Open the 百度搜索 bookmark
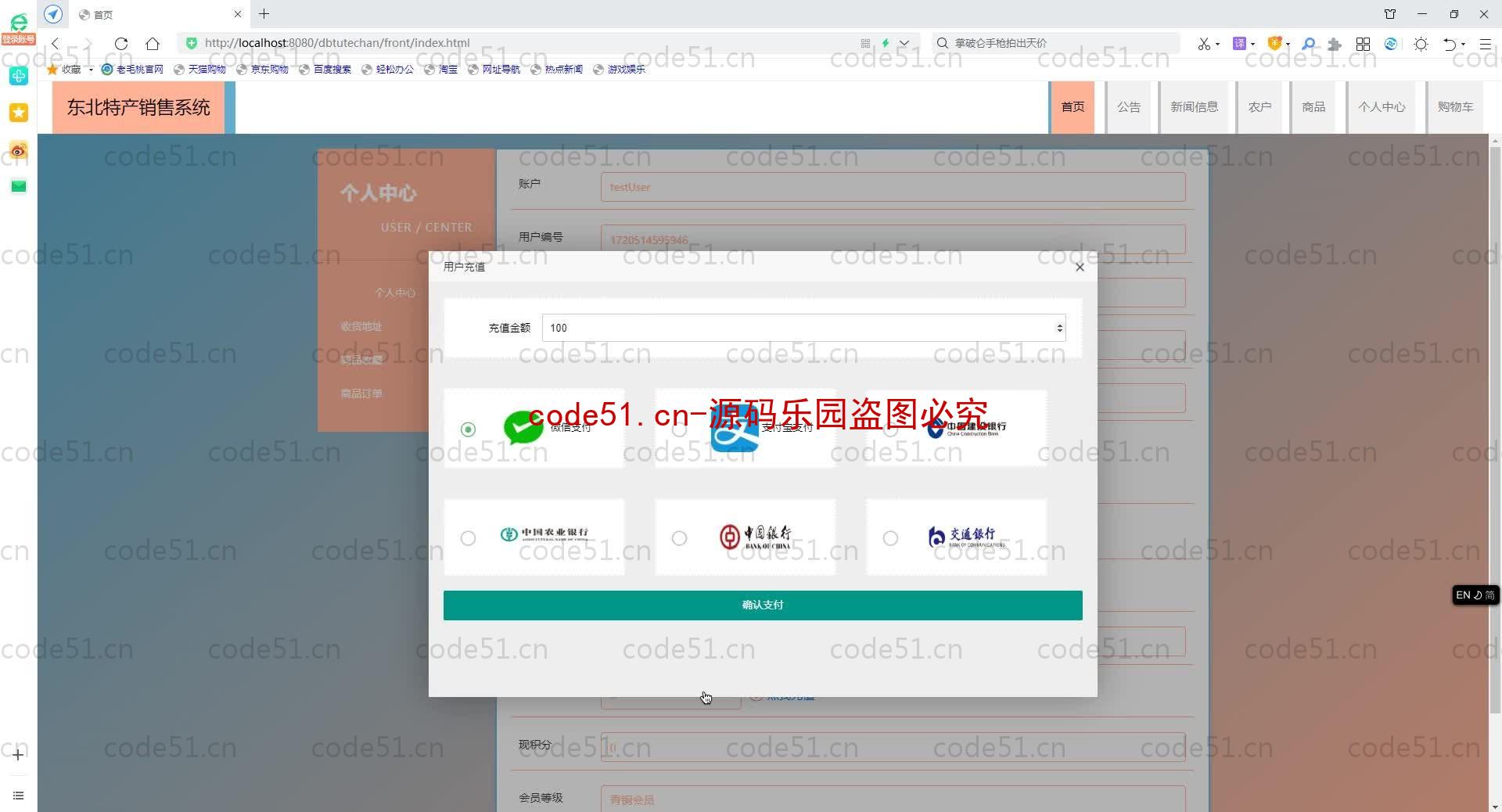Image resolution: width=1502 pixels, height=812 pixels. [x=325, y=69]
